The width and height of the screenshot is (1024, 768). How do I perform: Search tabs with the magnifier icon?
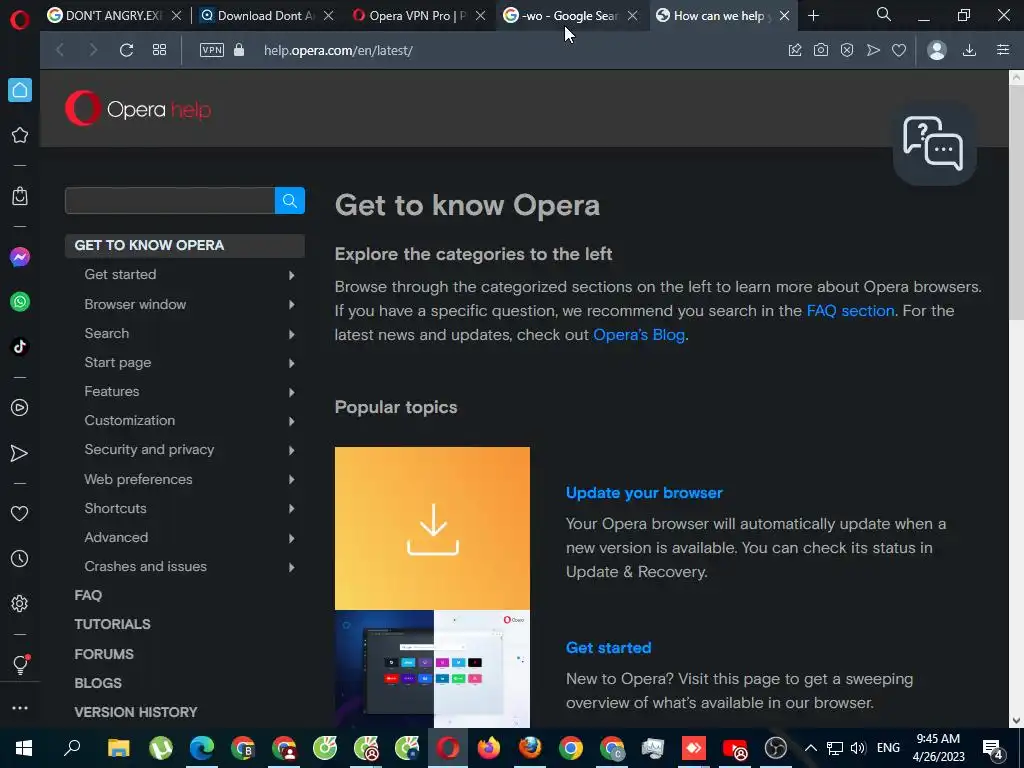coord(884,14)
